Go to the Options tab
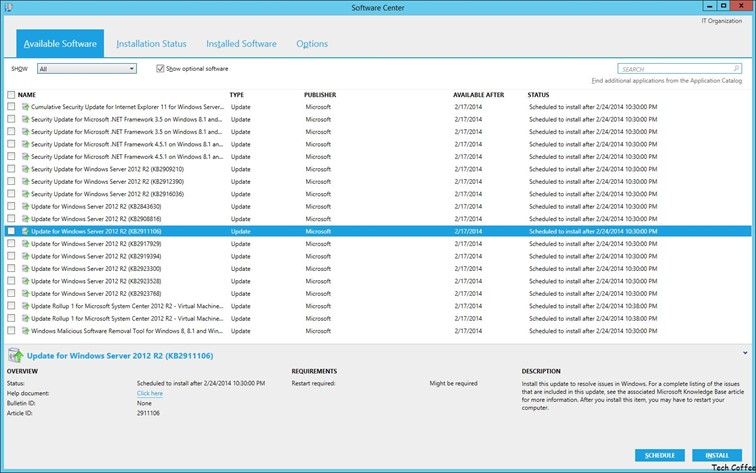The width and height of the screenshot is (756, 473). coord(312,43)
